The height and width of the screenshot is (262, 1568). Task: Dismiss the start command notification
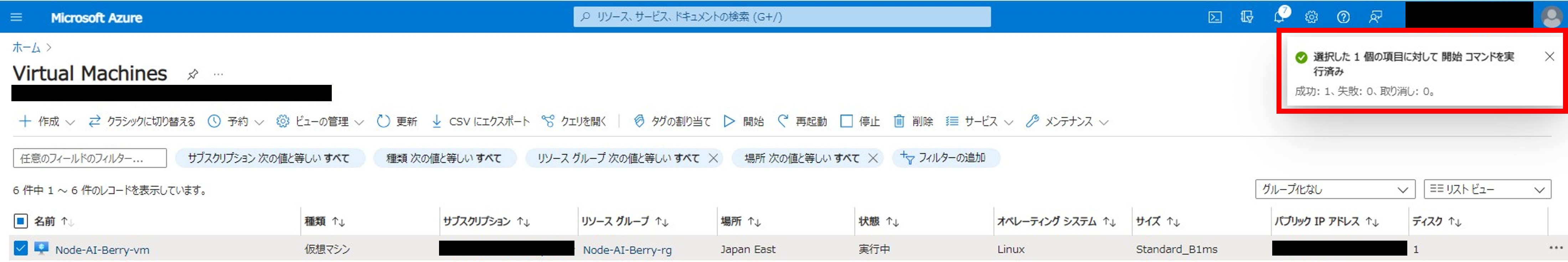pyautogui.click(x=1549, y=57)
